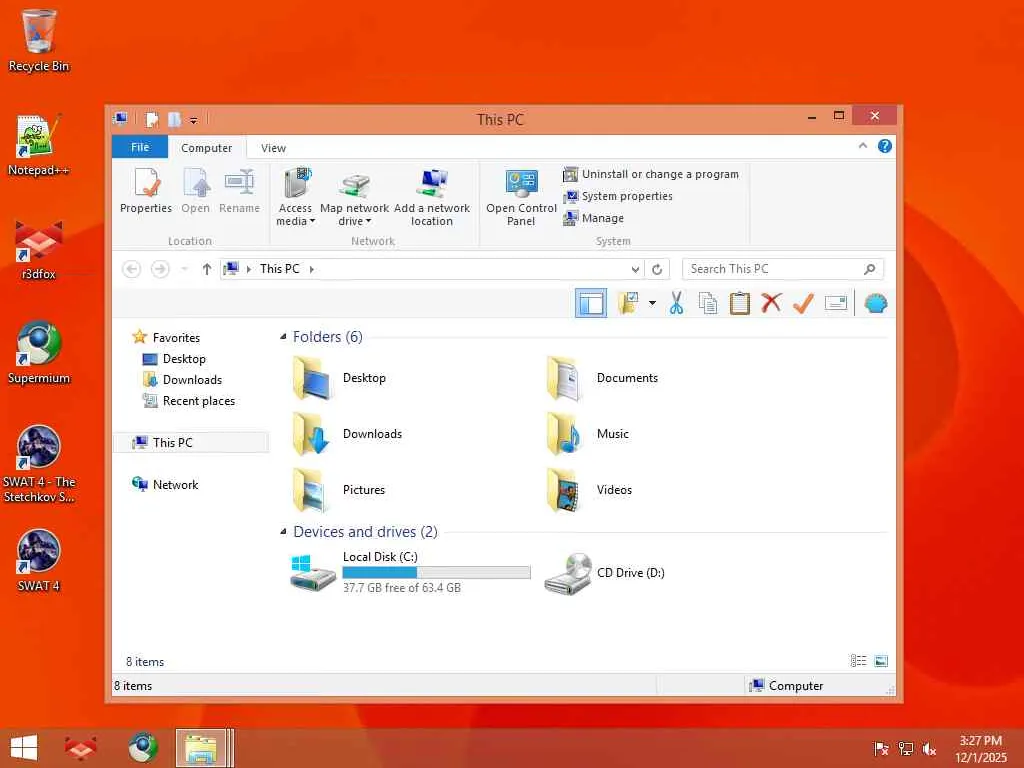Open the Access media dropdown
The width and height of the screenshot is (1024, 768).
(x=295, y=197)
